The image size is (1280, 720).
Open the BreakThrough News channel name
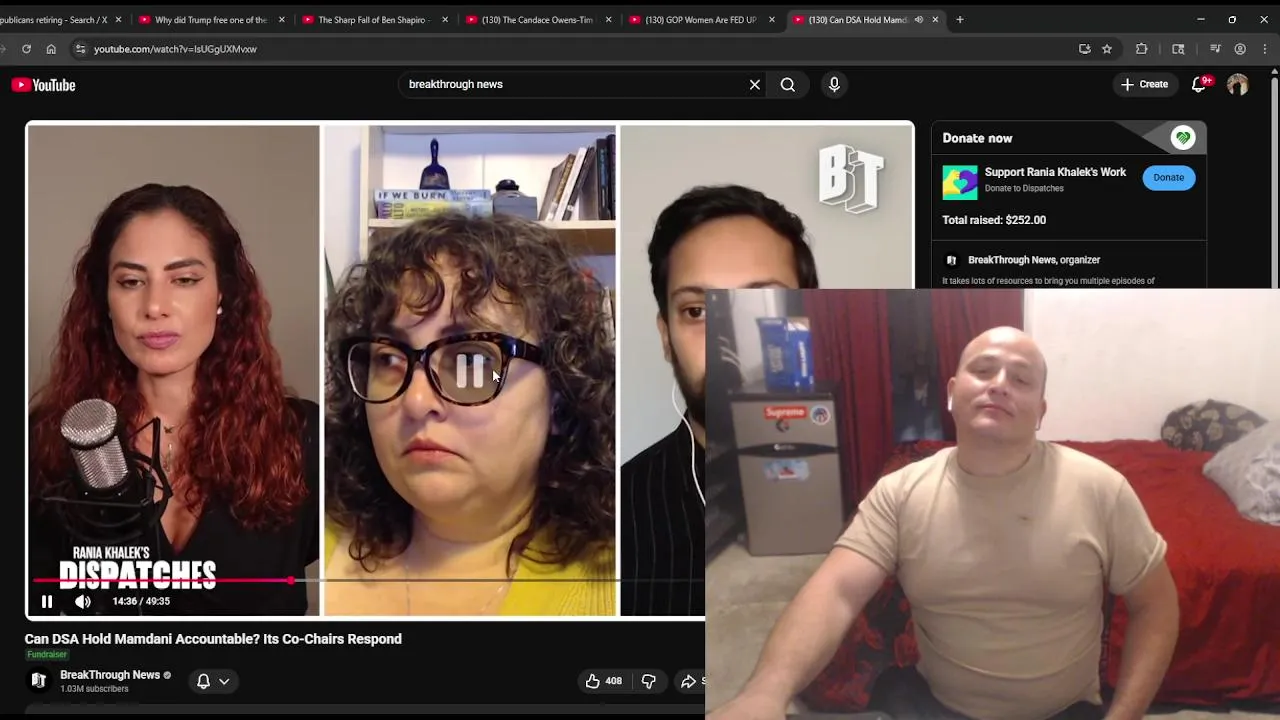tap(110, 675)
